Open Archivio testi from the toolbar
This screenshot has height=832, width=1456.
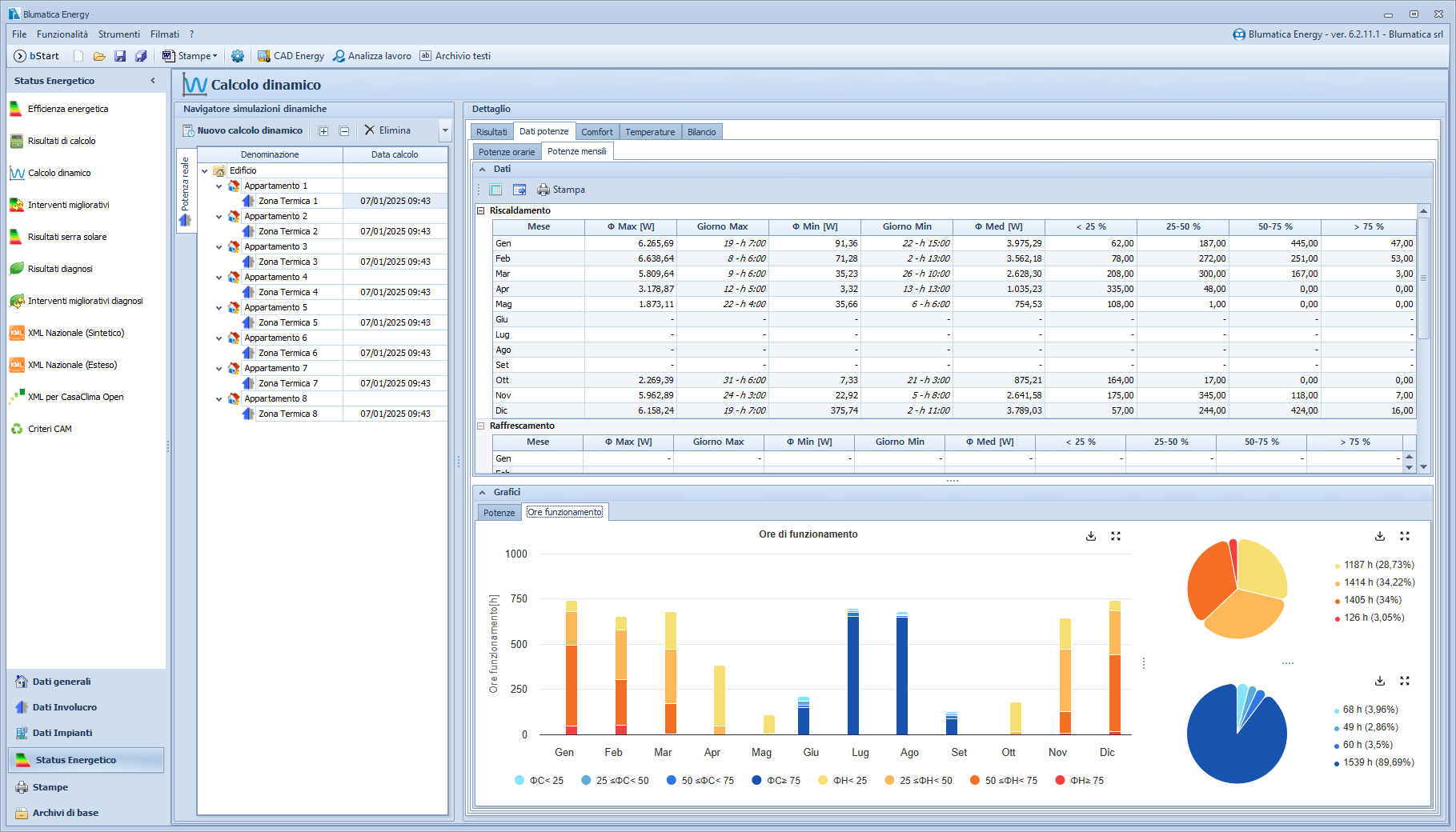[455, 56]
